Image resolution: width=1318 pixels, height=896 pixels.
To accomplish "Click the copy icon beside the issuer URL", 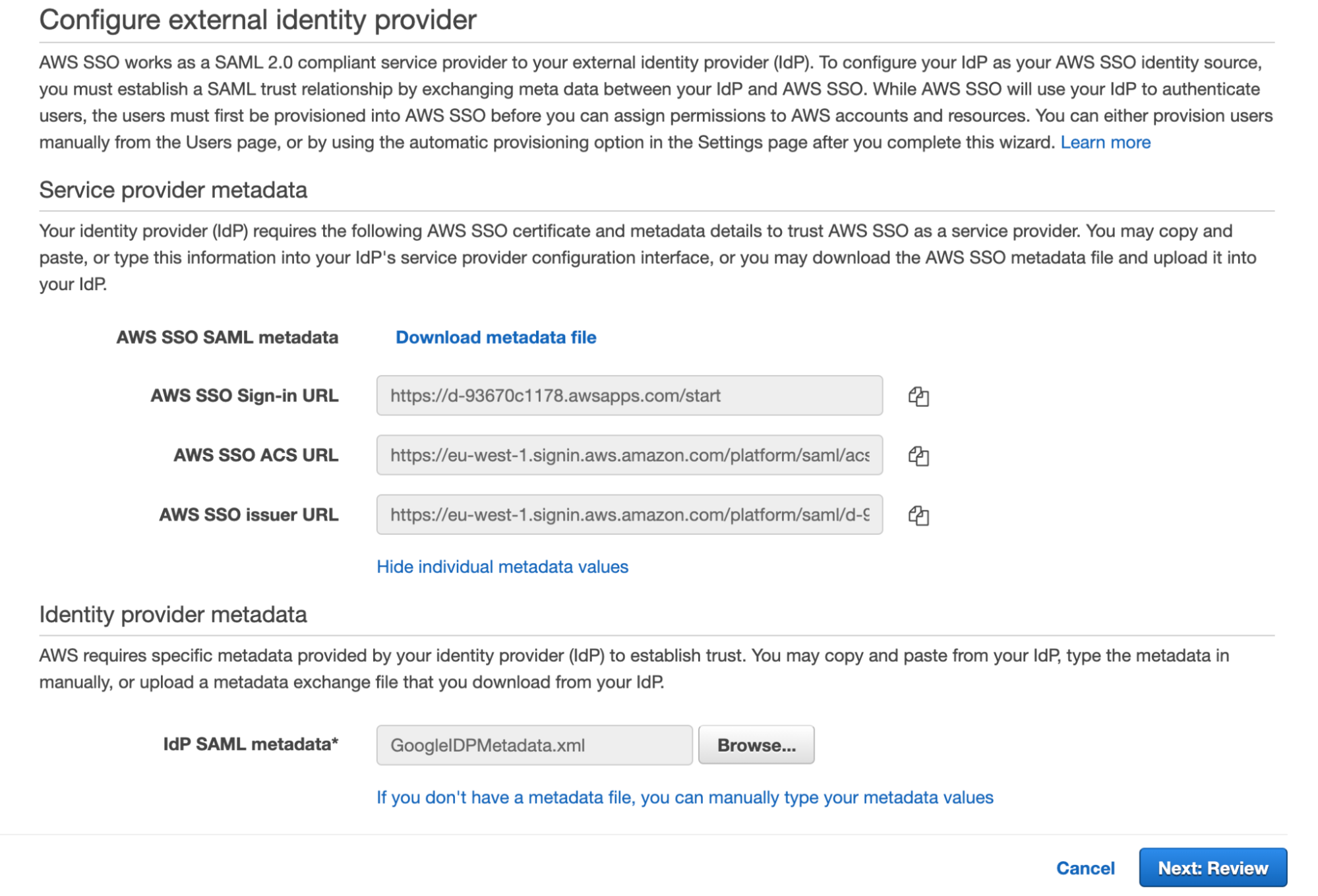I will 920,515.
